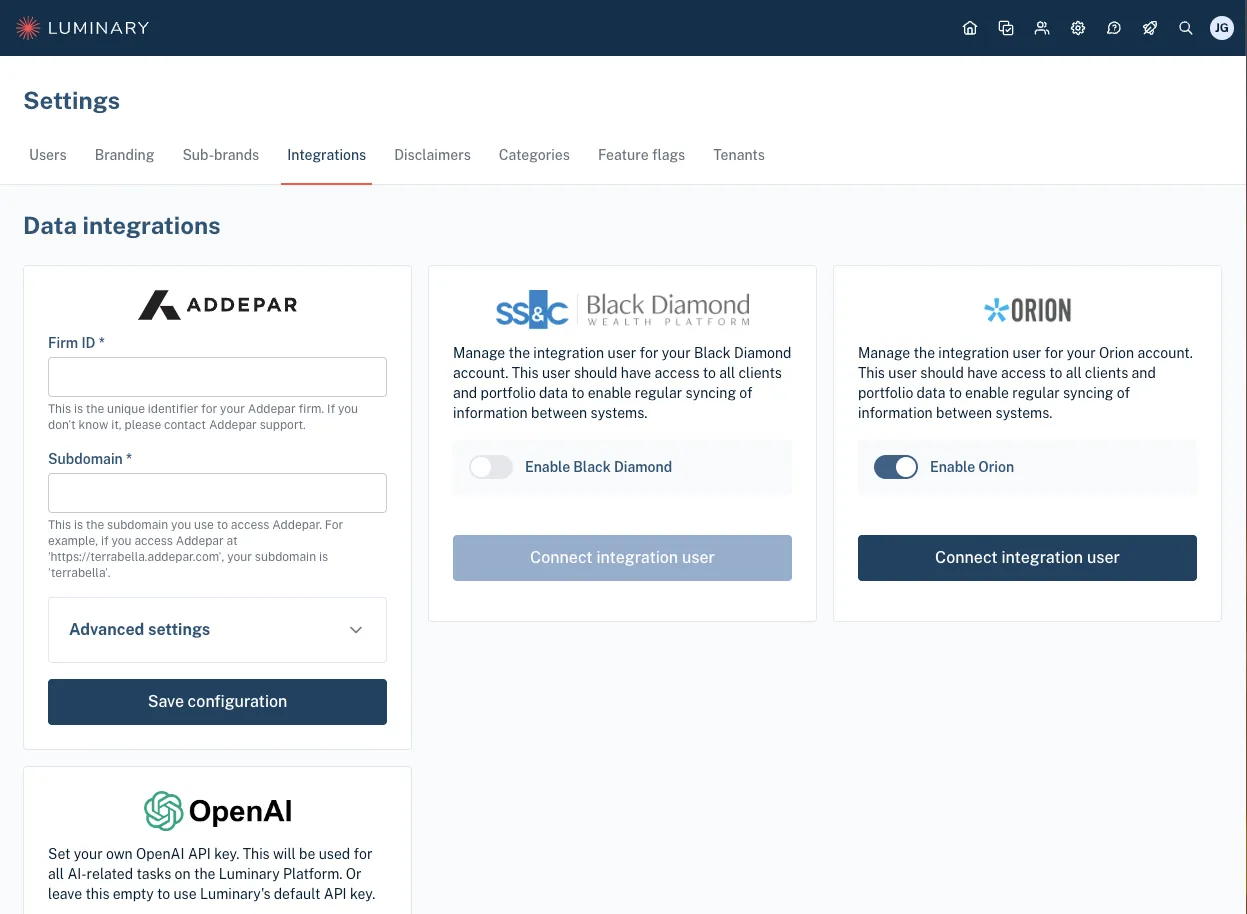Click the OpenAI logo
The width and height of the screenshot is (1247, 914).
[217, 811]
